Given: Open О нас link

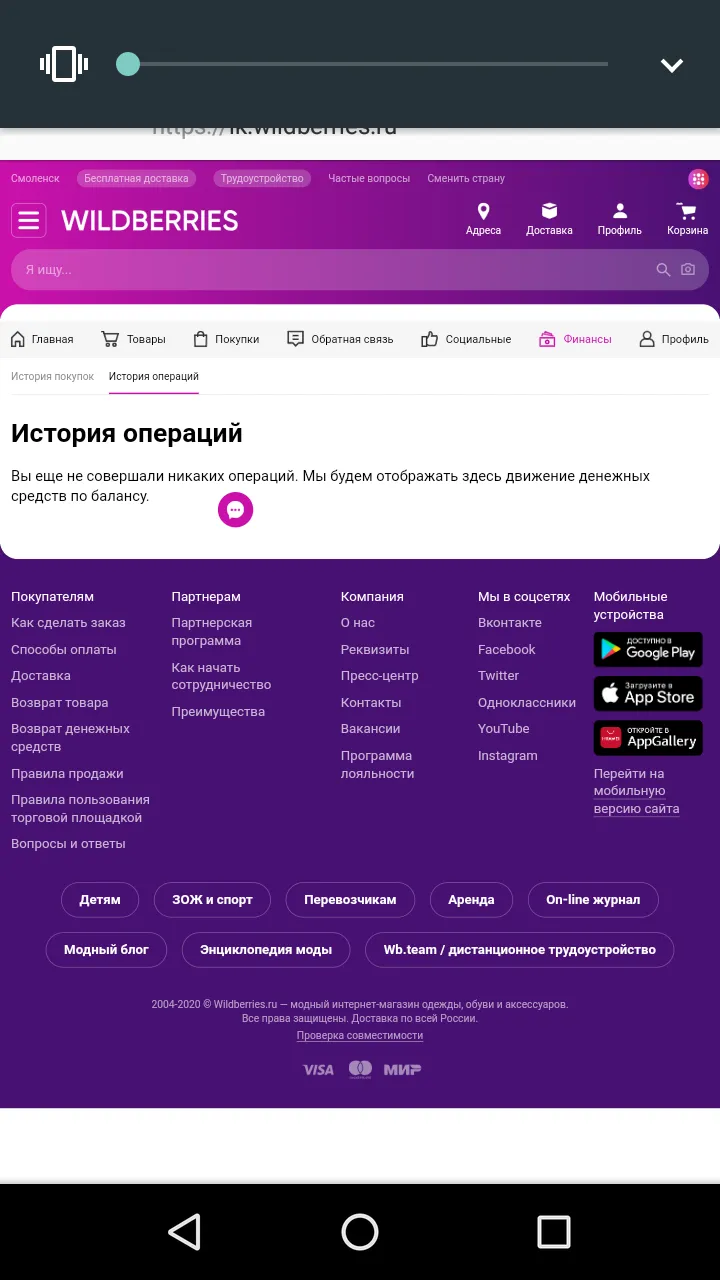Looking at the screenshot, I should (358, 623).
